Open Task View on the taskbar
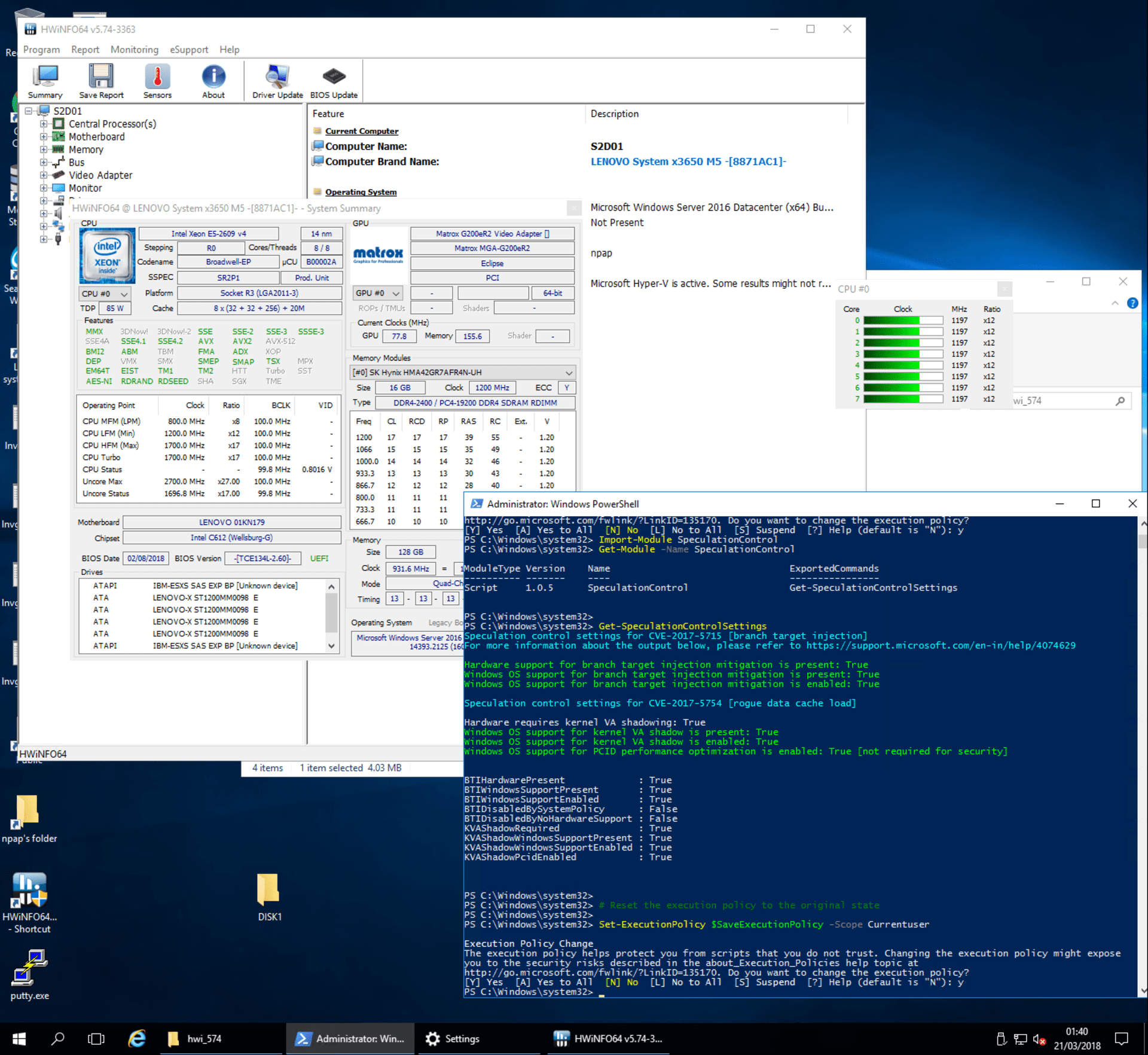This screenshot has height=1055, width=1148. pos(96,1039)
